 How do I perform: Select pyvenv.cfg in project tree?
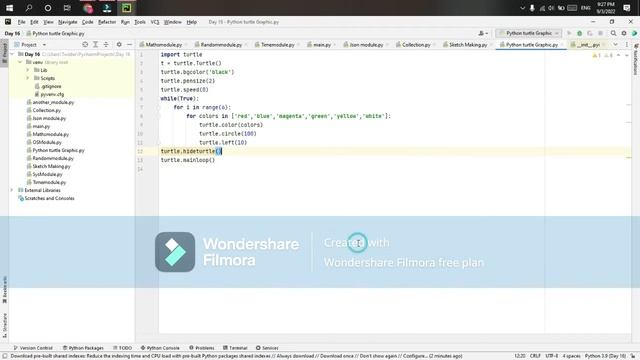pos(49,94)
